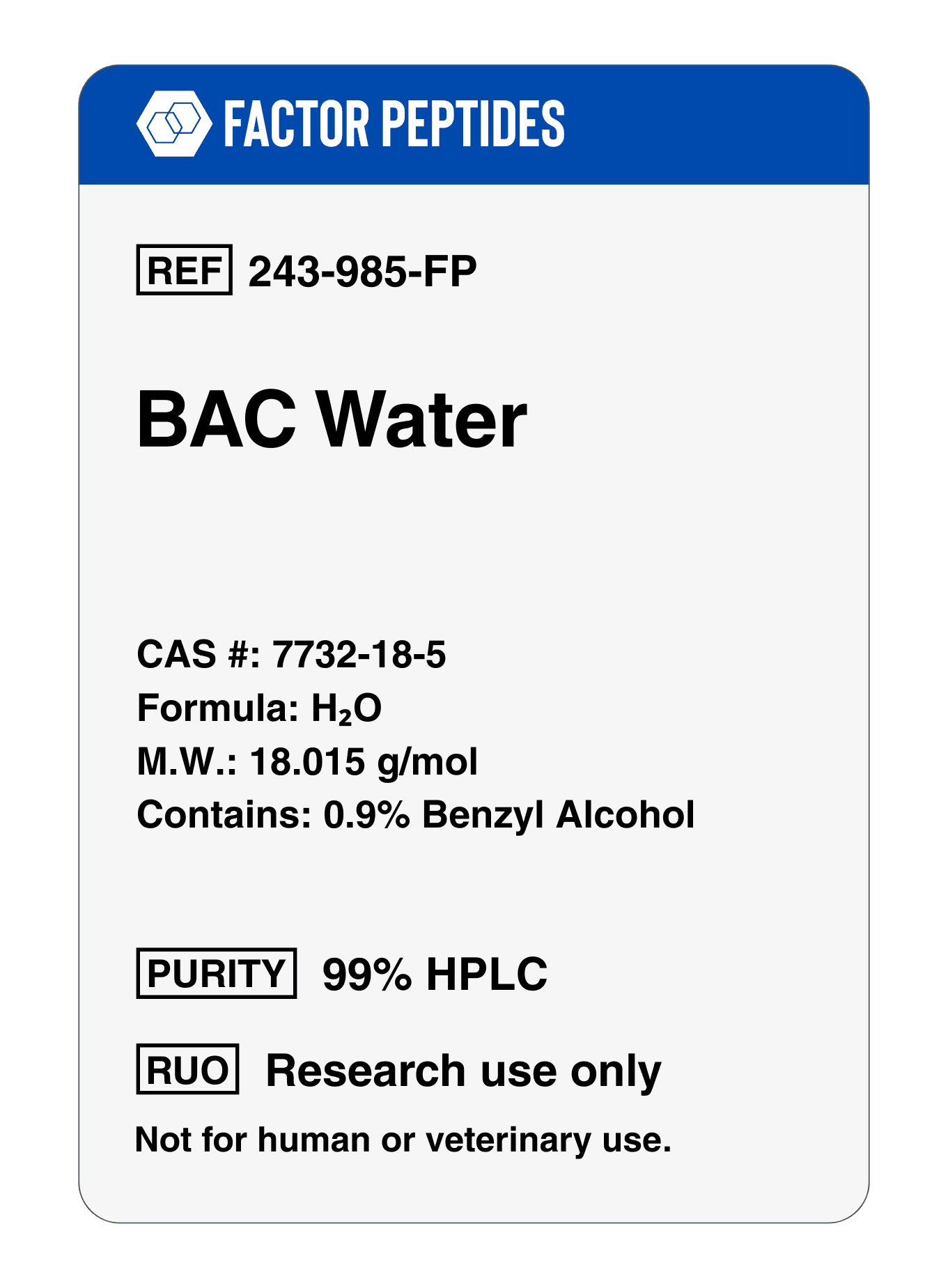Click the Contains: 0.9% Benzyl Alcohol line

pos(416,814)
